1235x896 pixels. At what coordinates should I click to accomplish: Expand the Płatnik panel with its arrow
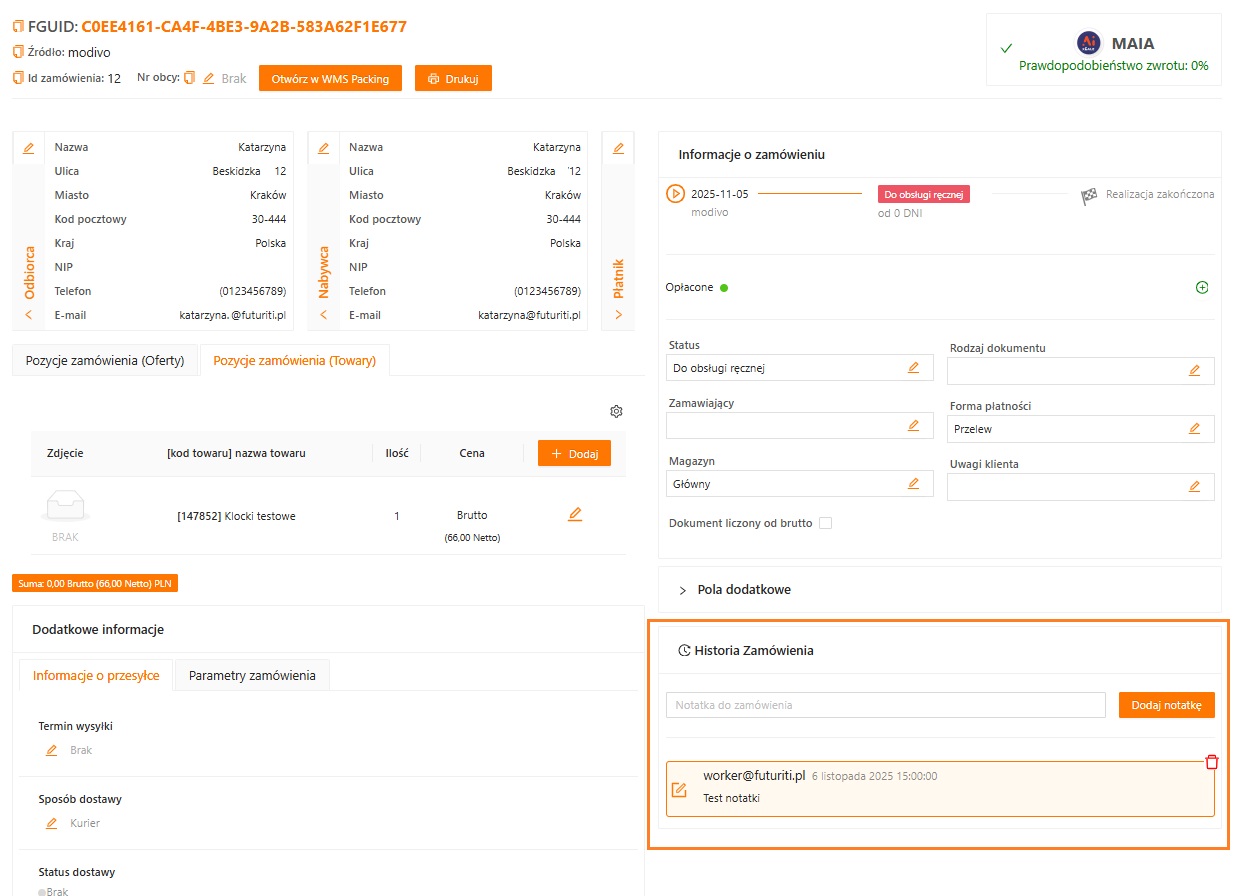618,315
